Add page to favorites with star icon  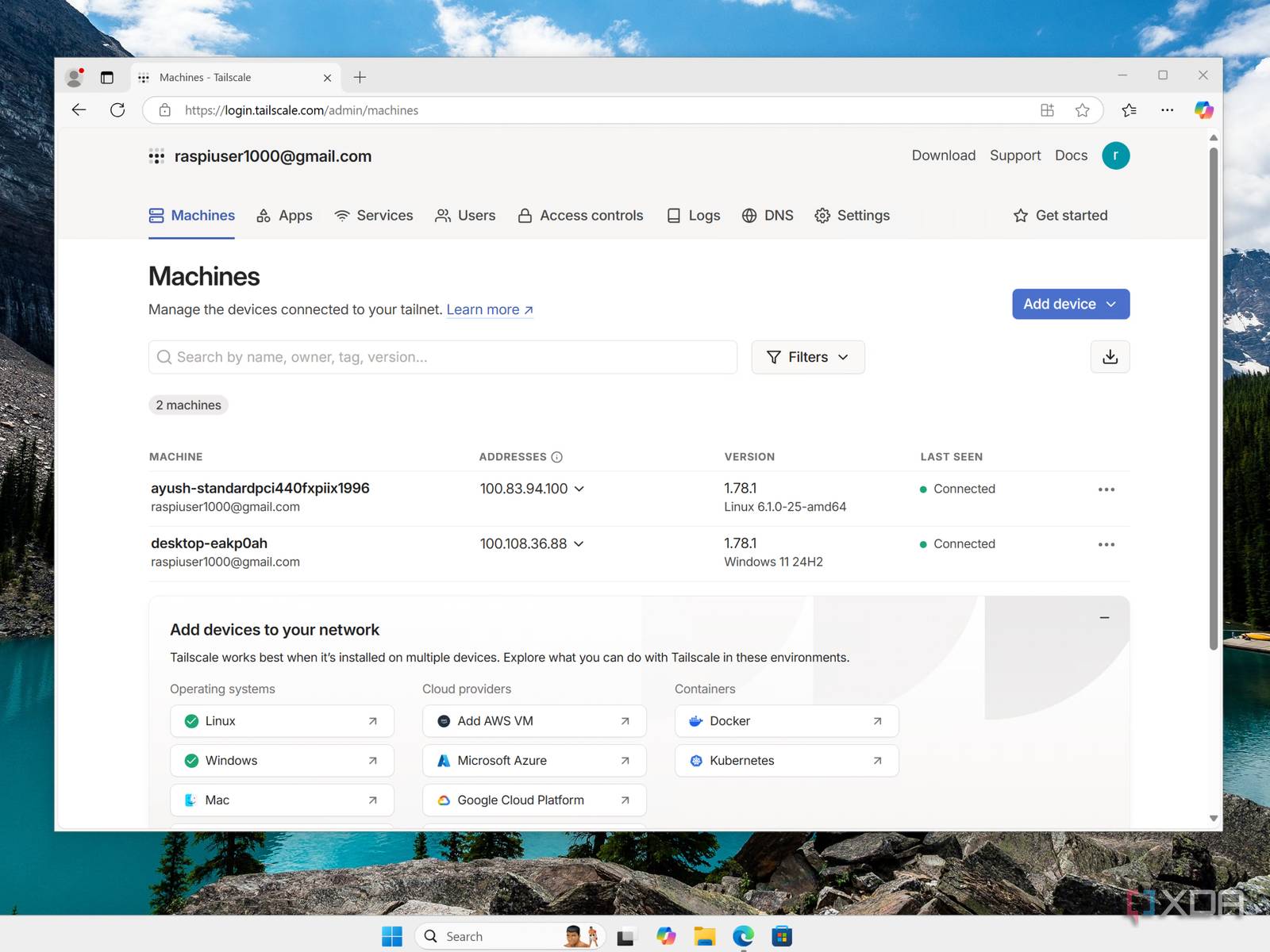pos(1082,110)
